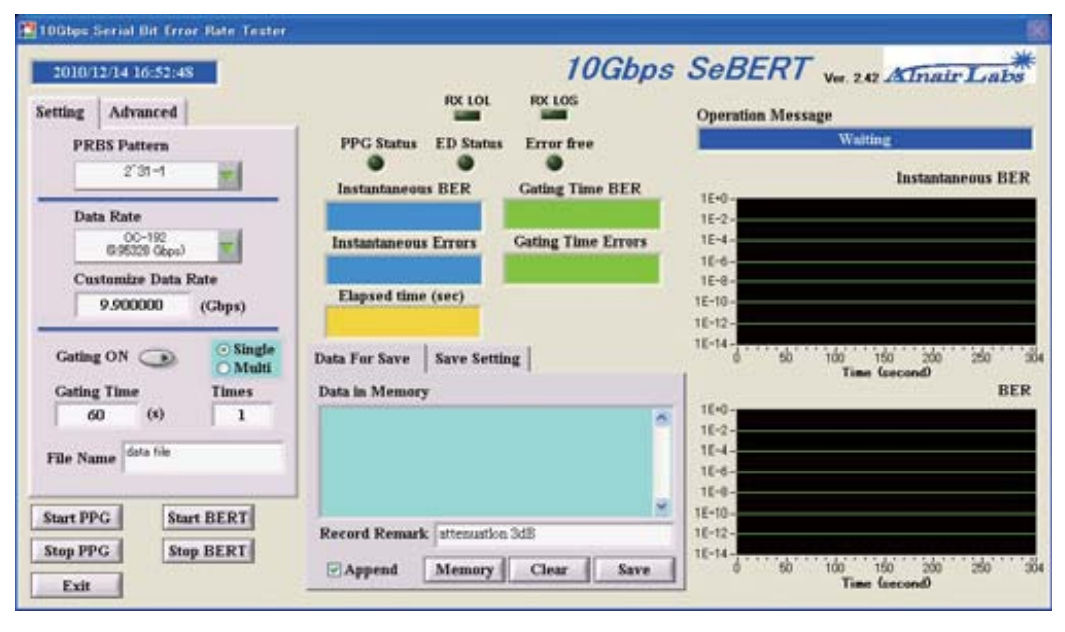Select the Multi radio option
Viewport: 1065px width, 632px height.
pyautogui.click(x=244, y=368)
